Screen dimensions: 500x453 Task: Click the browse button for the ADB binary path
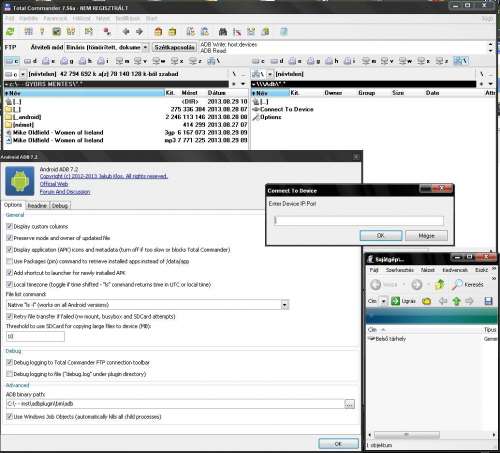point(349,404)
